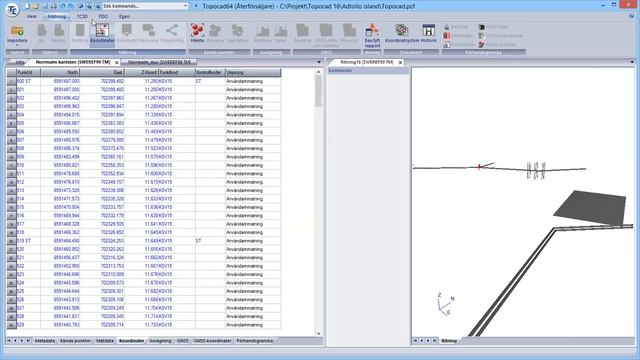
Task: Click the green check icon in Förhandsgranska group
Action: point(481,36)
